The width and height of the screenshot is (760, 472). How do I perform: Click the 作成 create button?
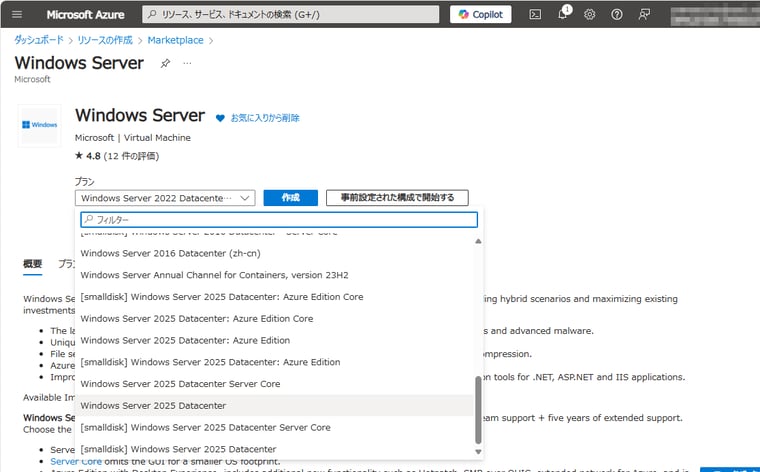pos(290,197)
